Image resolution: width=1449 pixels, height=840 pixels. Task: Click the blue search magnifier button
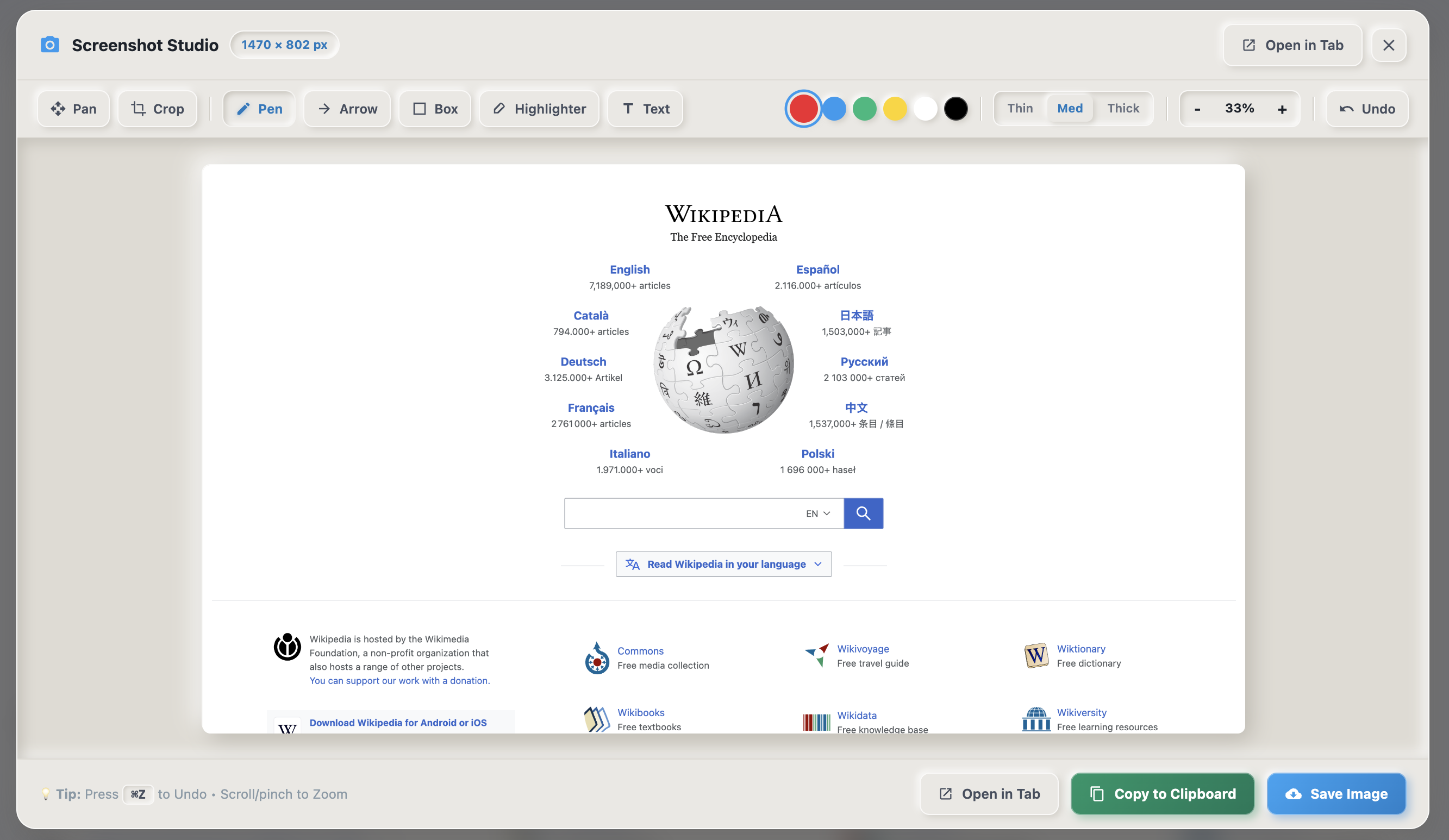[863, 513]
